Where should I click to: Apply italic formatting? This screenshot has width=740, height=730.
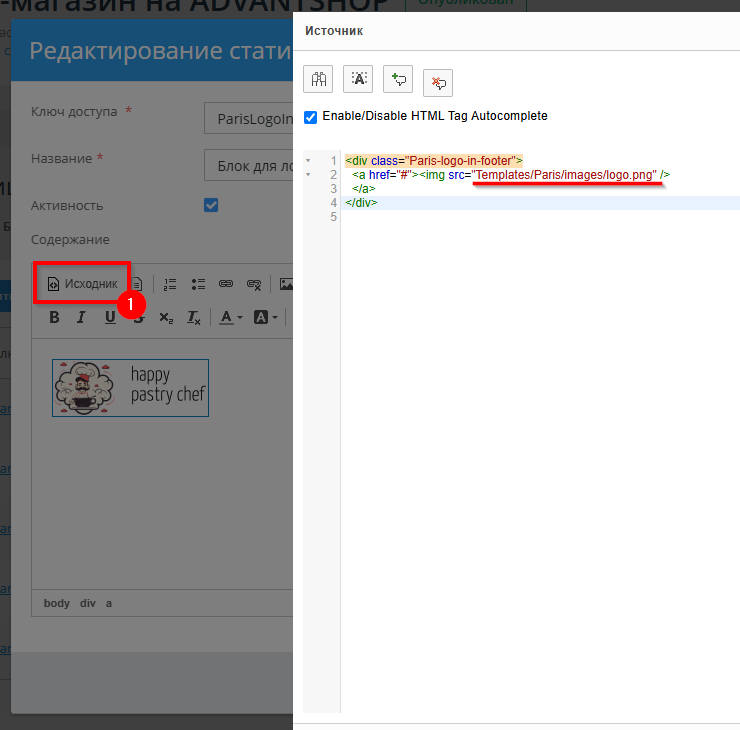point(82,318)
